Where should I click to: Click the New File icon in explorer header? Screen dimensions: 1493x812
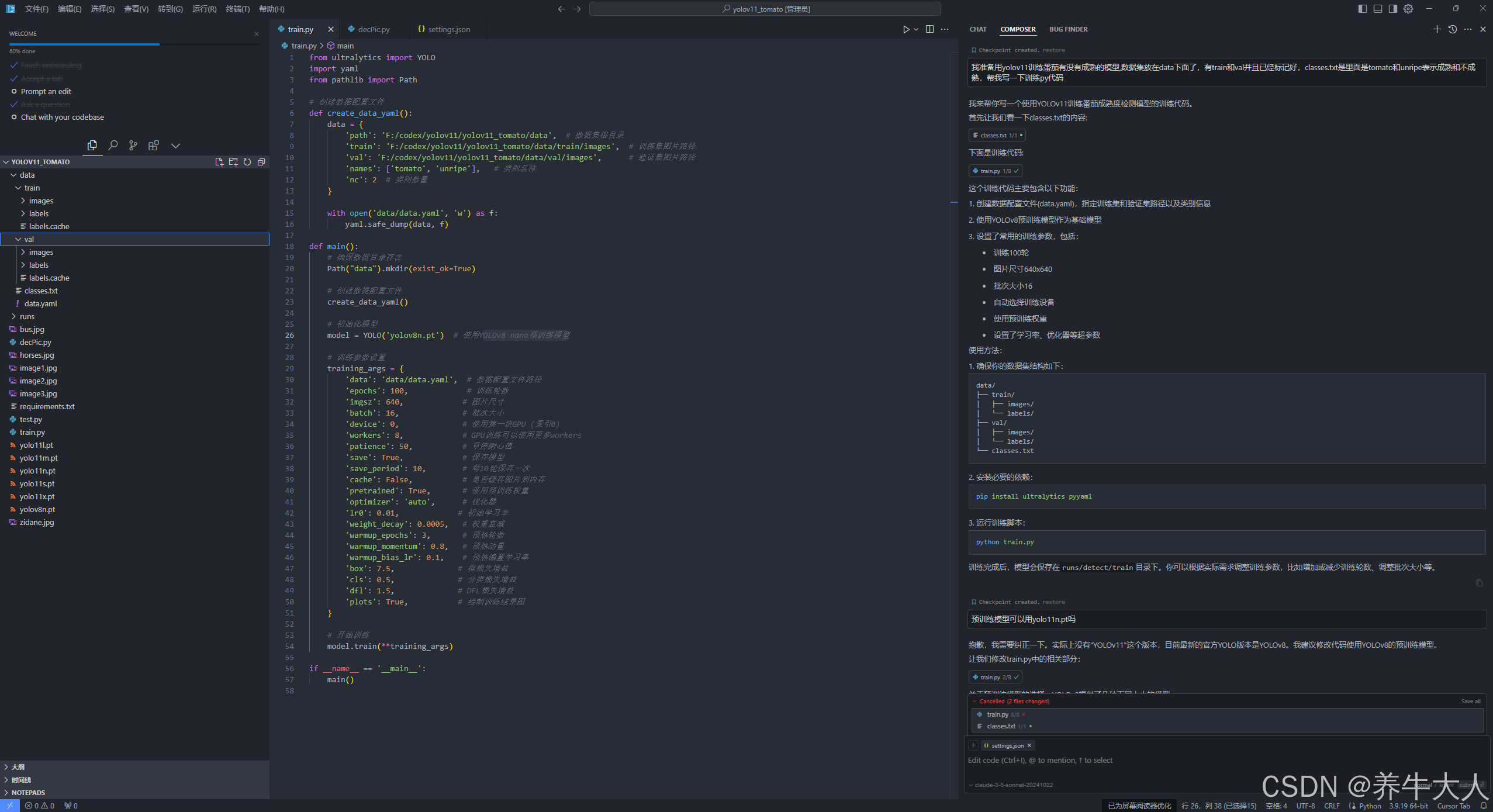(x=219, y=162)
